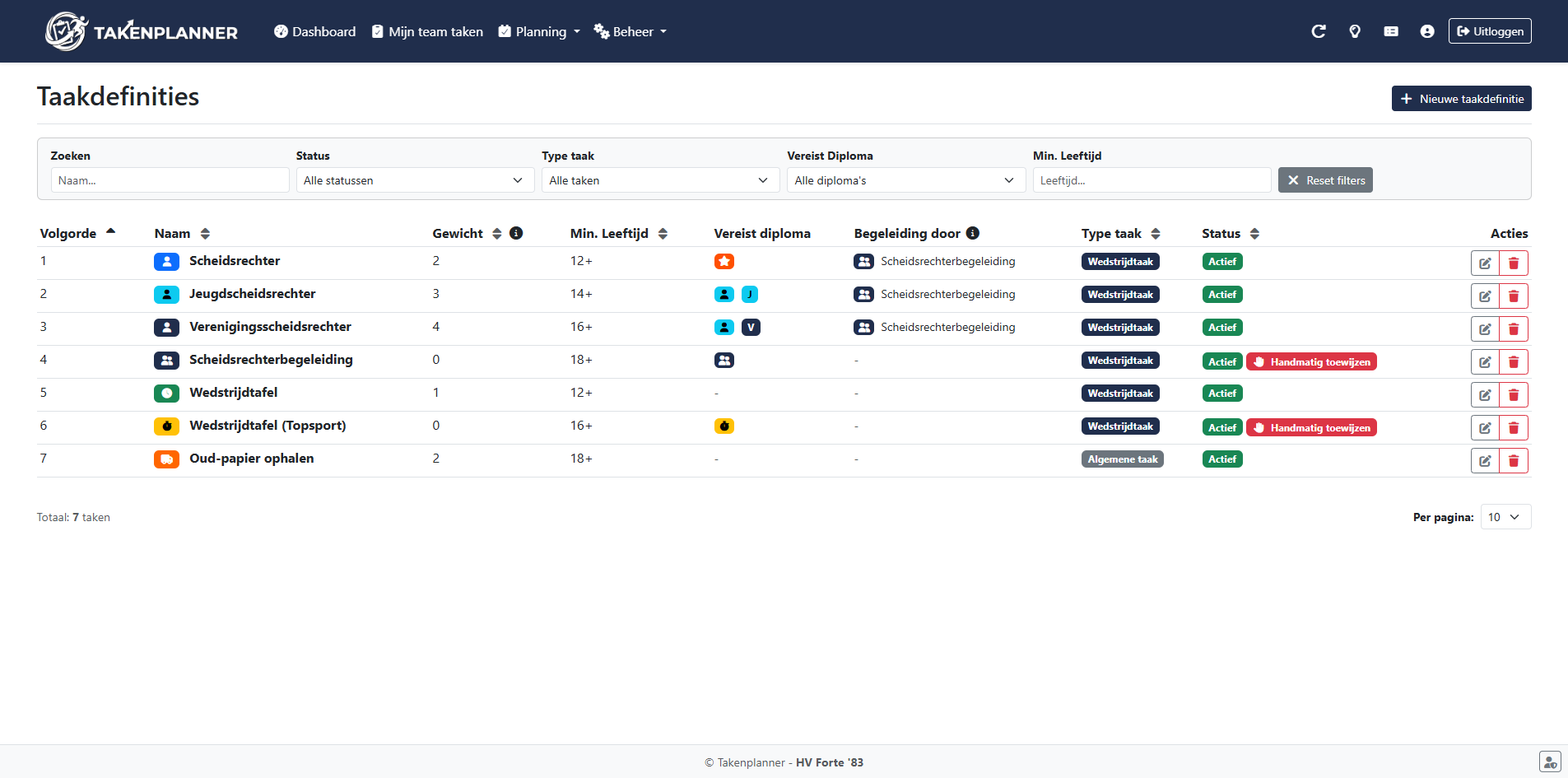Click the refresh icon in the navbar
The width and height of the screenshot is (1568, 778).
tap(1318, 31)
